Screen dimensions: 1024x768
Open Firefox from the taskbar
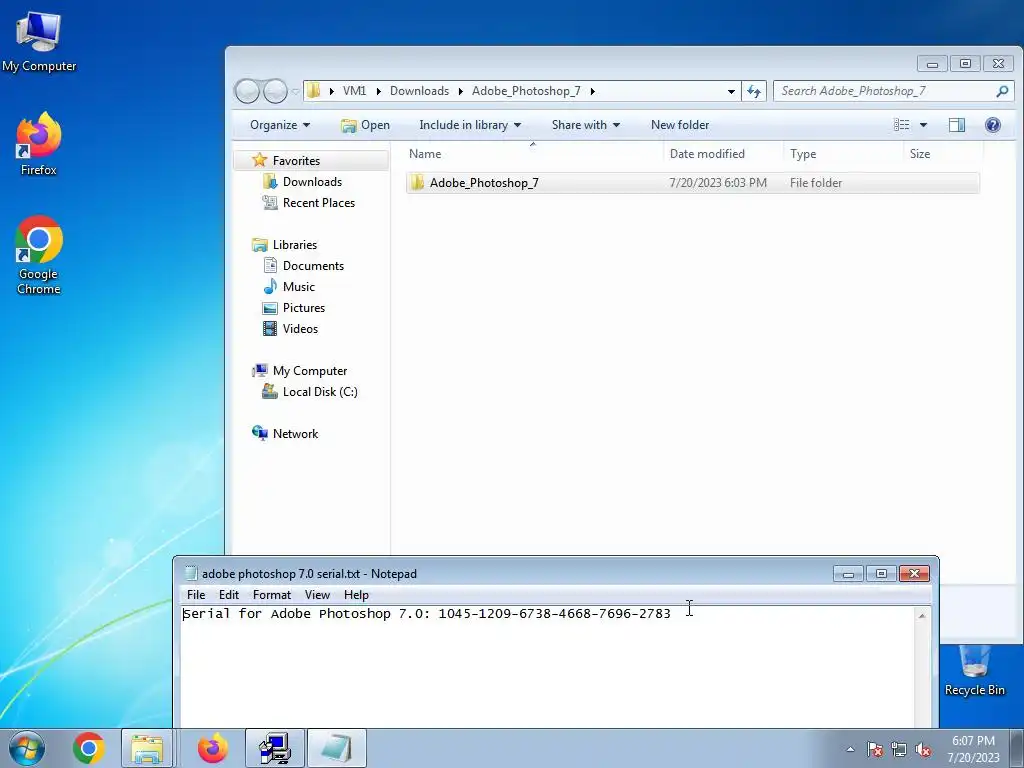click(x=212, y=748)
